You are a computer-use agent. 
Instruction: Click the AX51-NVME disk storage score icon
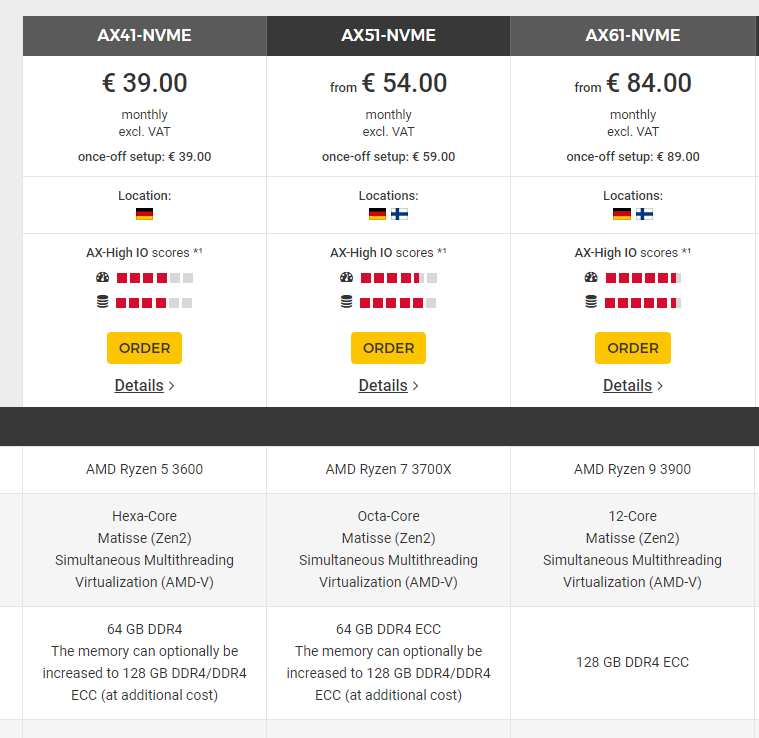[x=346, y=302]
